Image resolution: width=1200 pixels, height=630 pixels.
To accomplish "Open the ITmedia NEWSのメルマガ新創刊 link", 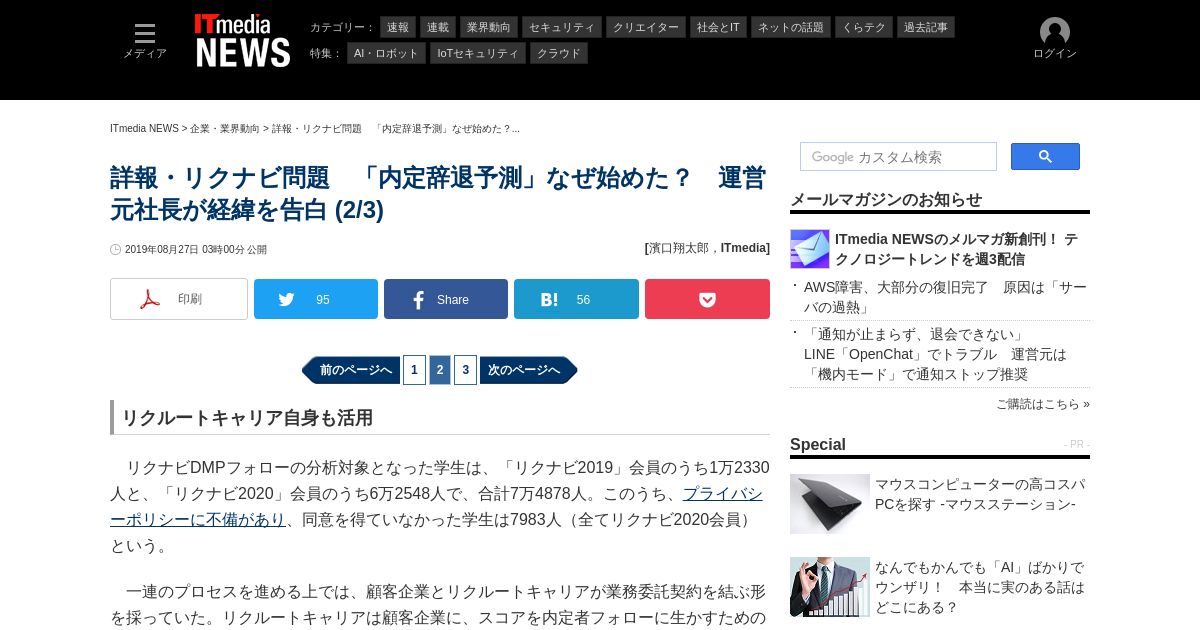I will tap(956, 249).
